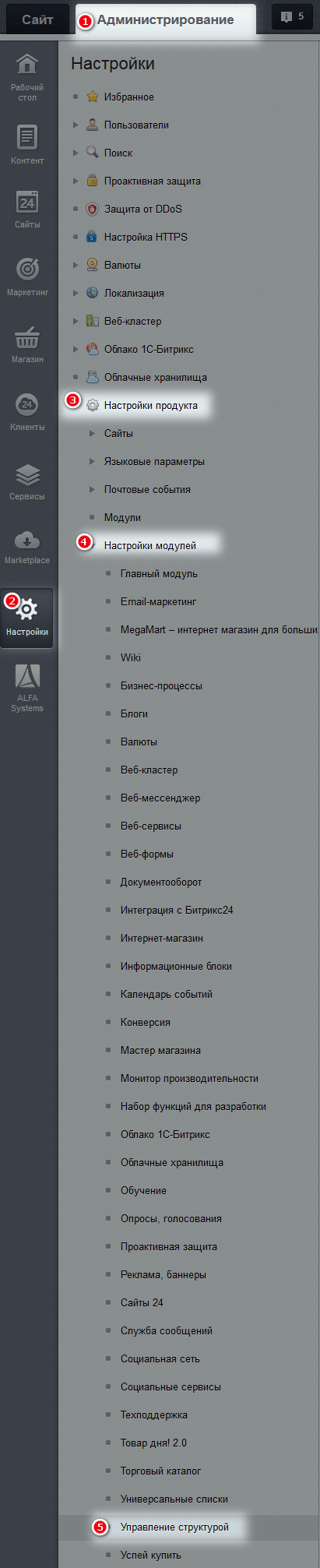Expand the Языковые параметры arrow
The width and height of the screenshot is (320, 1568).
point(92,461)
